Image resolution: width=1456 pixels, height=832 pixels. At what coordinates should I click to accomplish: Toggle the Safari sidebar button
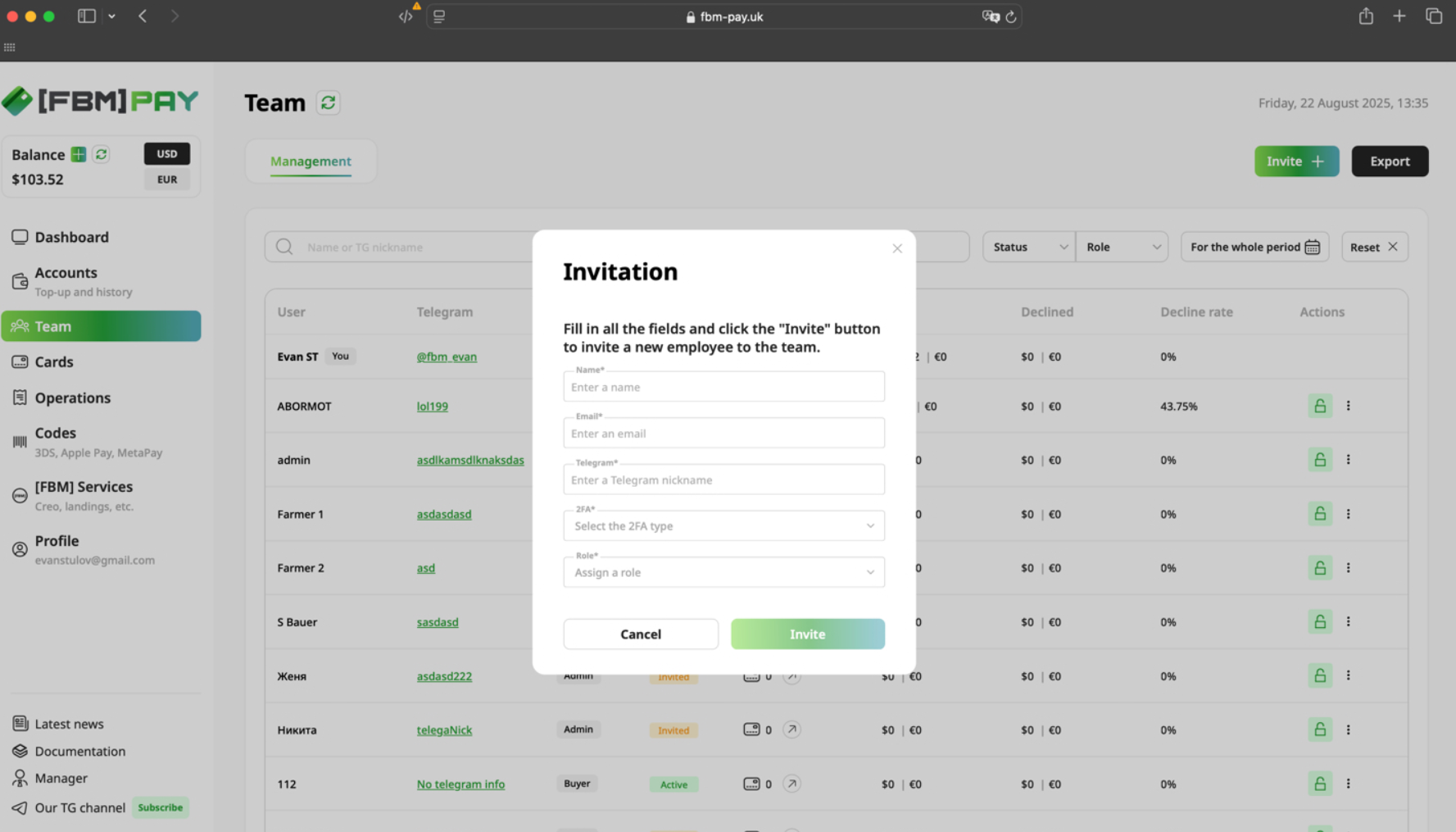[86, 16]
